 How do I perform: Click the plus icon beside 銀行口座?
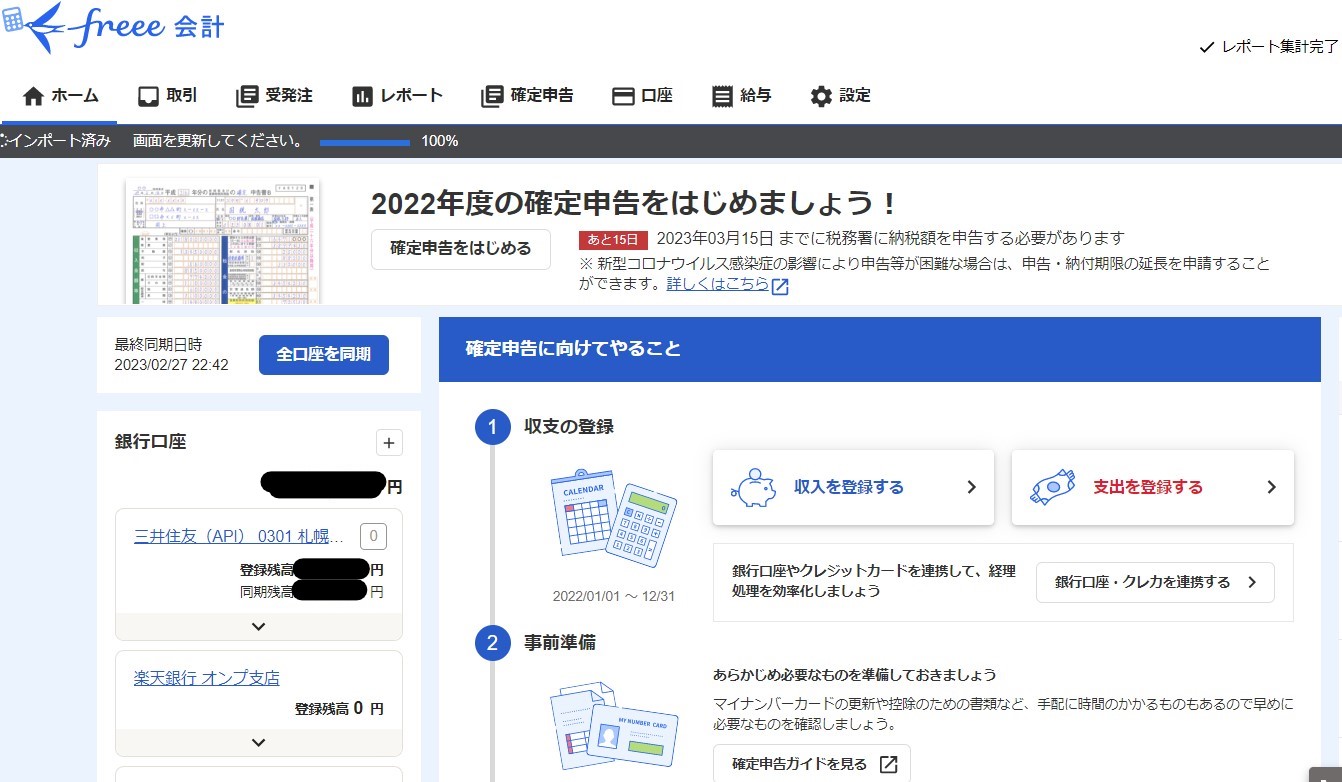[389, 443]
